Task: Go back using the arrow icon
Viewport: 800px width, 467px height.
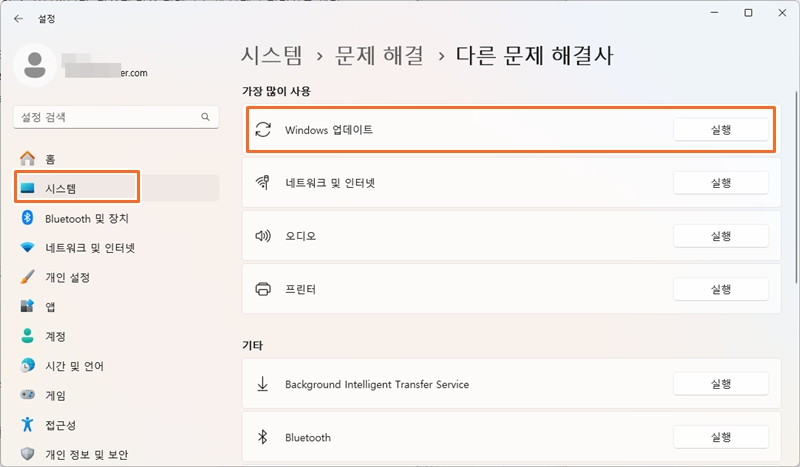Action: point(18,19)
